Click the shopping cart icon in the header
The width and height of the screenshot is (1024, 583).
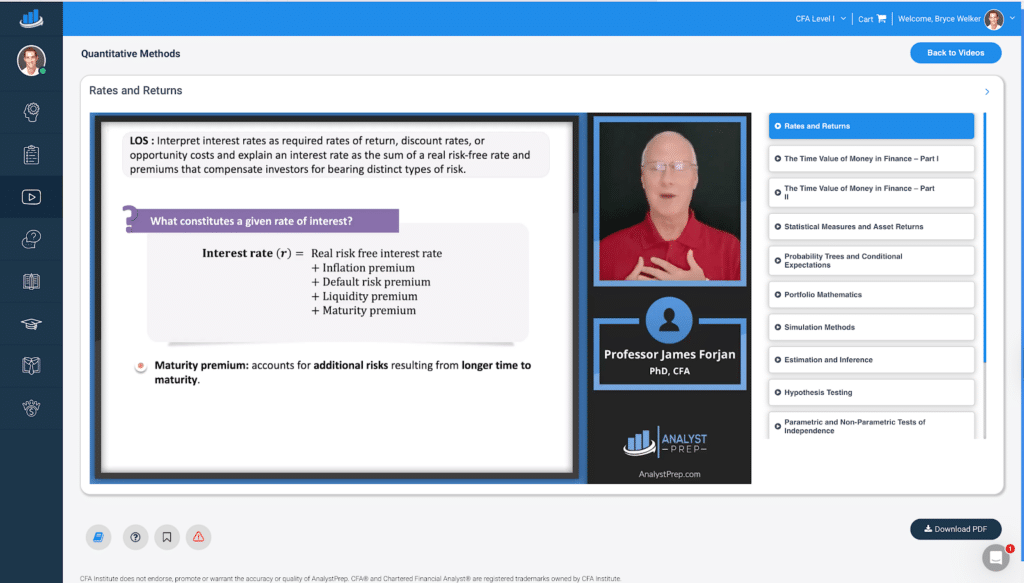[881, 19]
